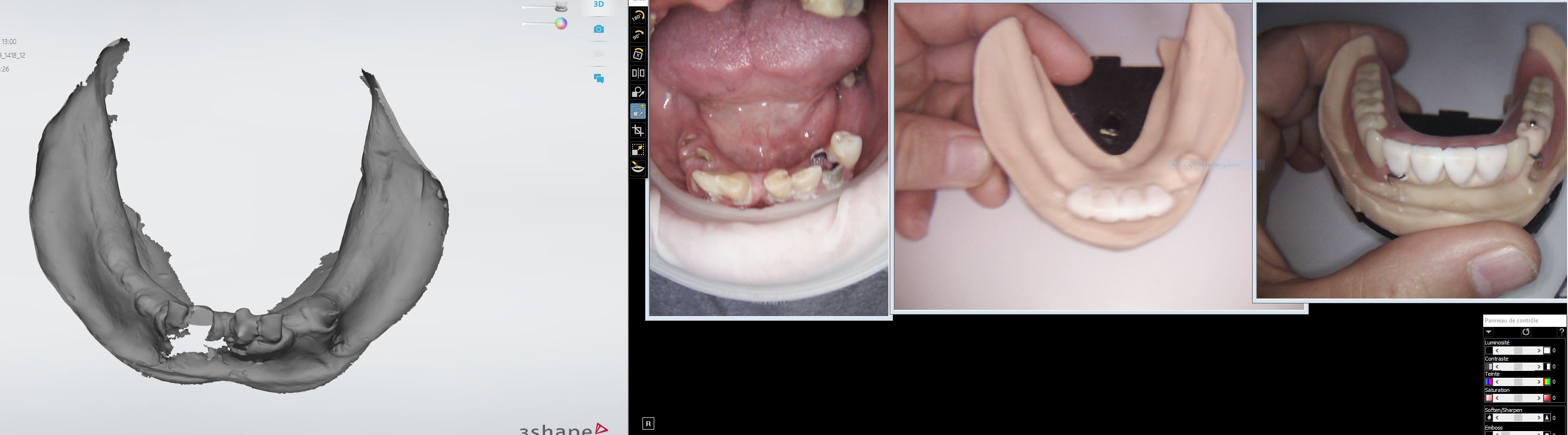The height and width of the screenshot is (435, 1568).
Task: Click the Saturation right arrow
Action: pyautogui.click(x=1539, y=398)
